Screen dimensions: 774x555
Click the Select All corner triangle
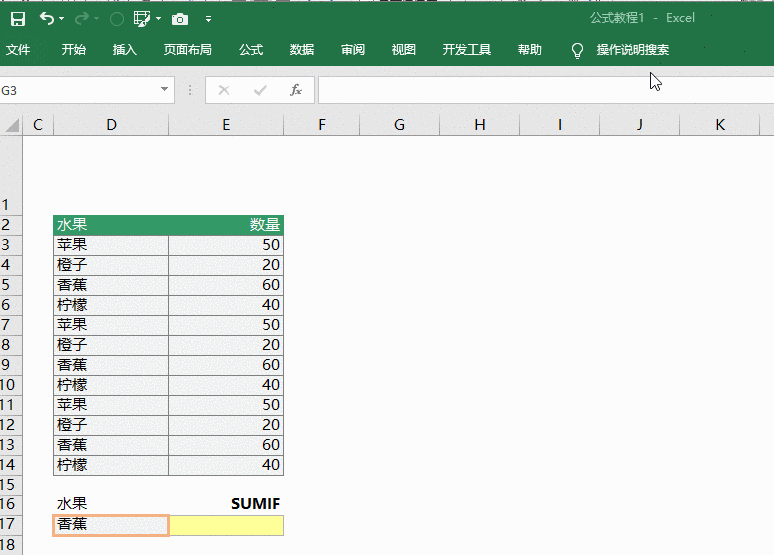point(12,125)
